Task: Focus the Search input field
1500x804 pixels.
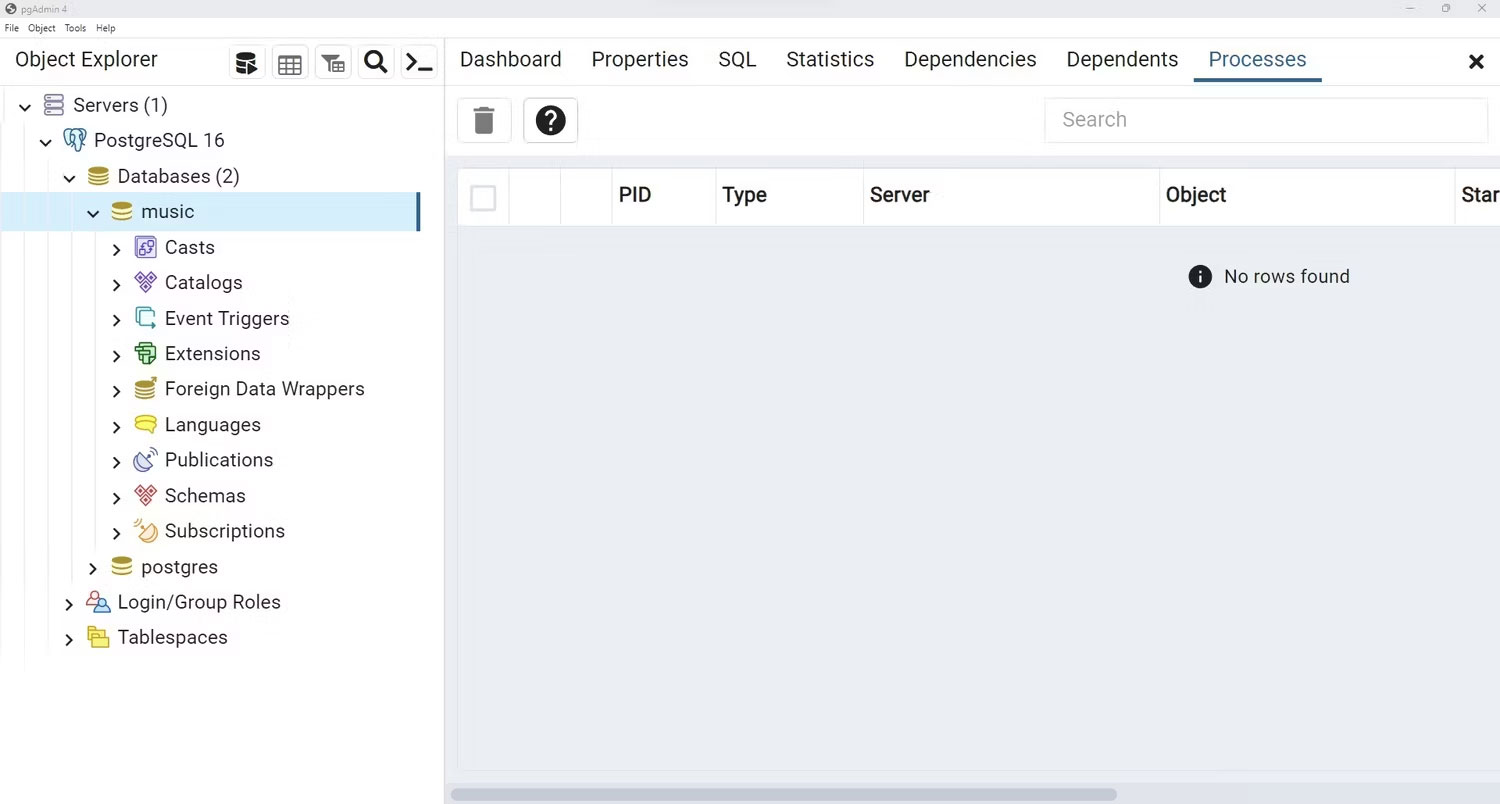Action: pyautogui.click(x=1265, y=120)
